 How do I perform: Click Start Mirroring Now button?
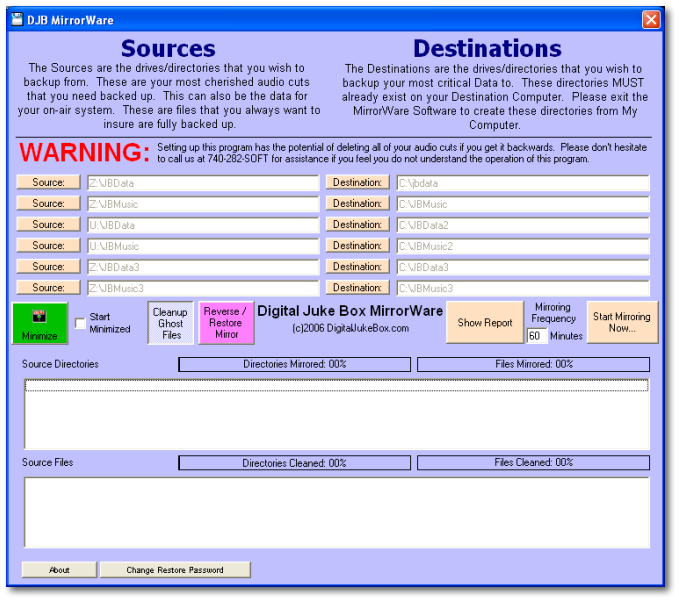pos(622,323)
